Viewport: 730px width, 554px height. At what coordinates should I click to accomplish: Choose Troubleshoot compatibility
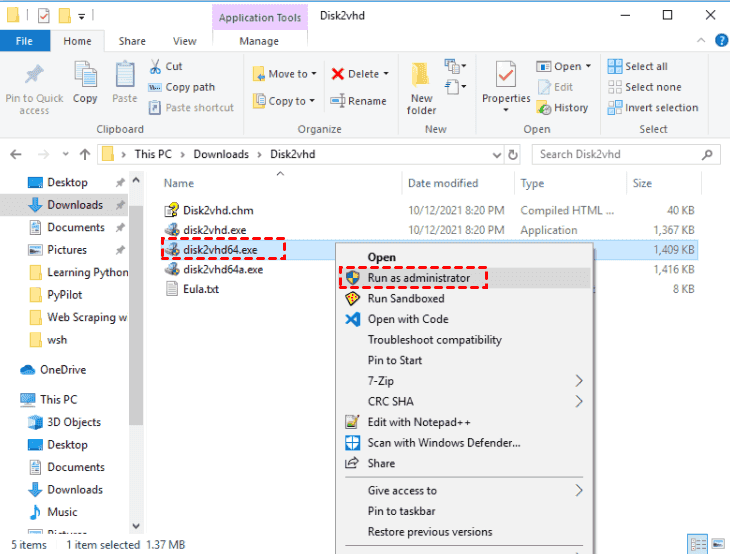[x=435, y=340]
